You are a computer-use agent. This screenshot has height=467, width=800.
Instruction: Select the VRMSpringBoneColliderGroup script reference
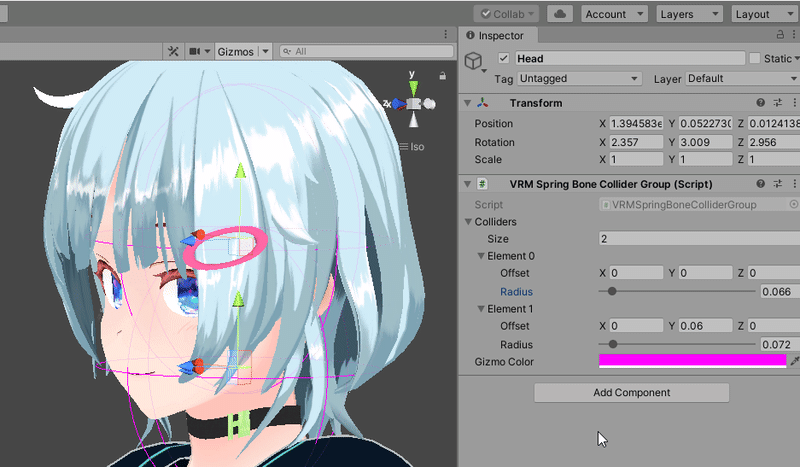pos(693,205)
